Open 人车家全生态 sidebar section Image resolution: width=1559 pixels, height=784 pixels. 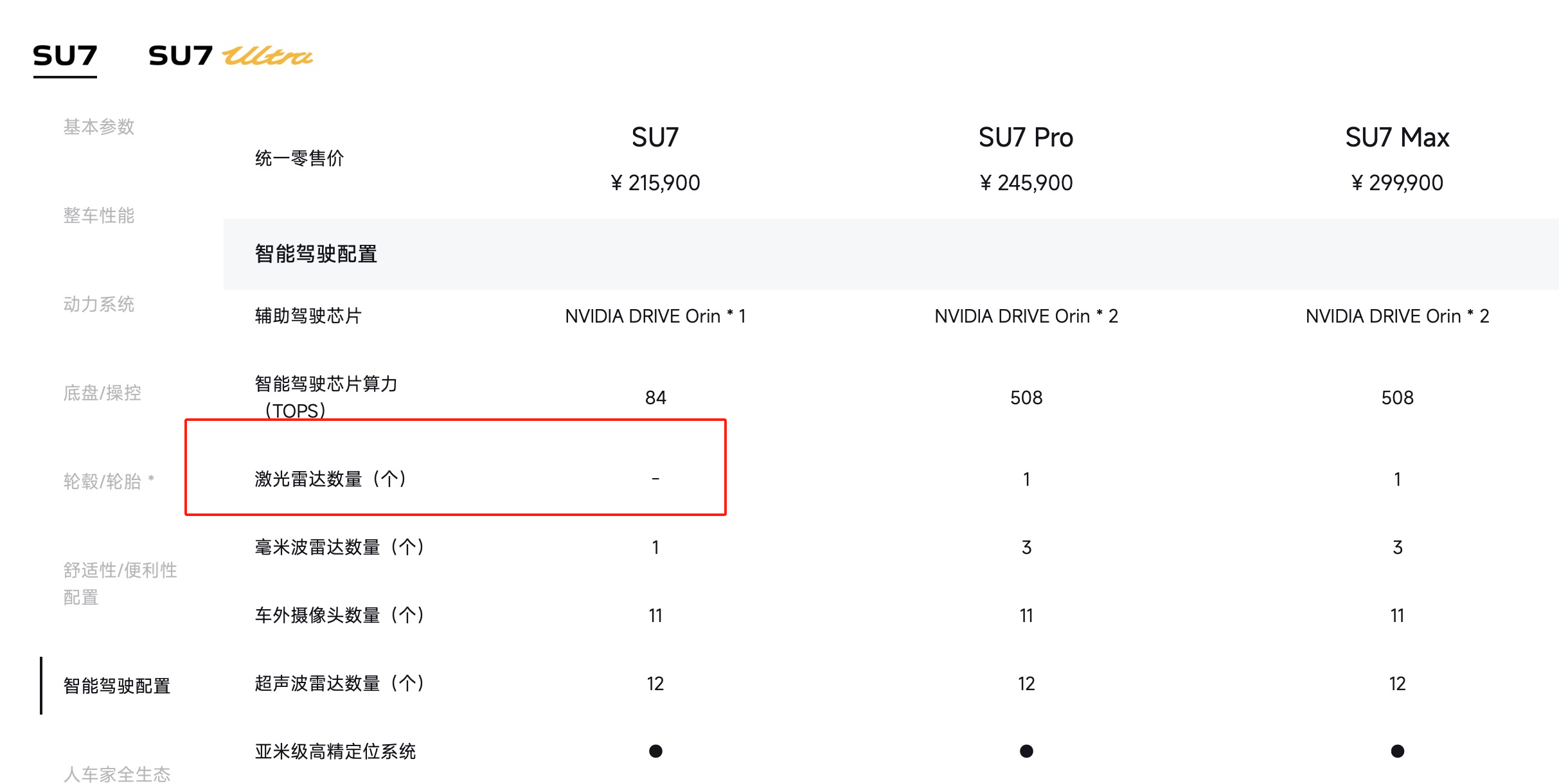tap(117, 774)
